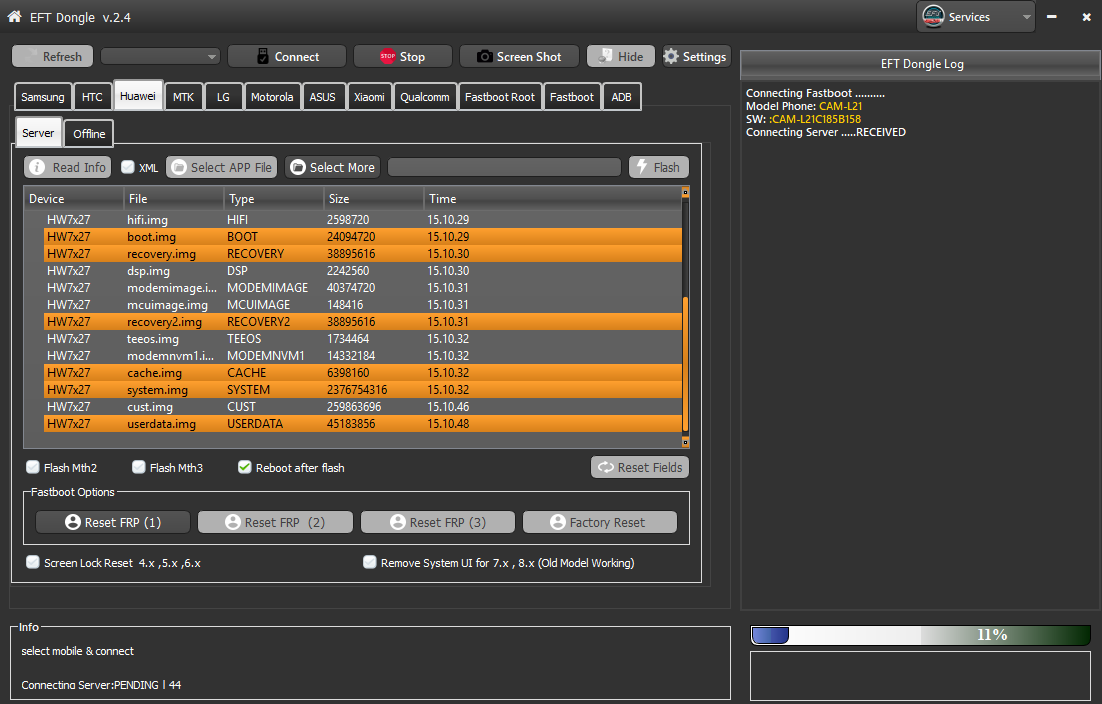The height and width of the screenshot is (704, 1102).
Task: Select the teeos.img row
Action: point(363,339)
